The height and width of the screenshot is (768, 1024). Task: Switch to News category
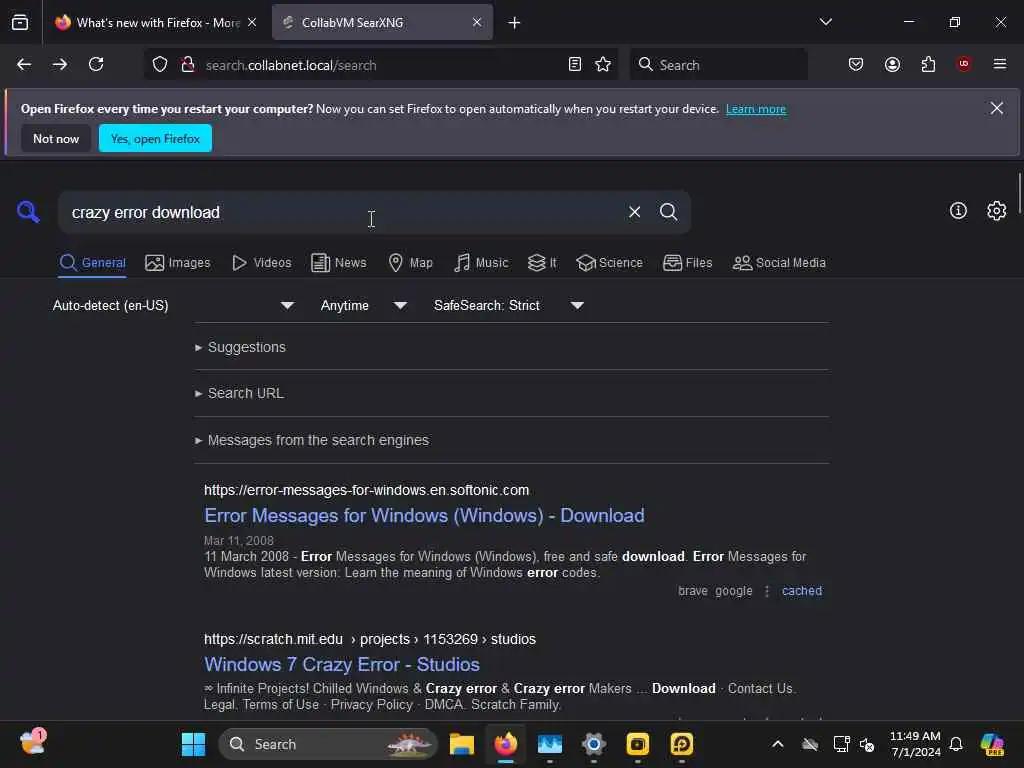pyautogui.click(x=338, y=263)
